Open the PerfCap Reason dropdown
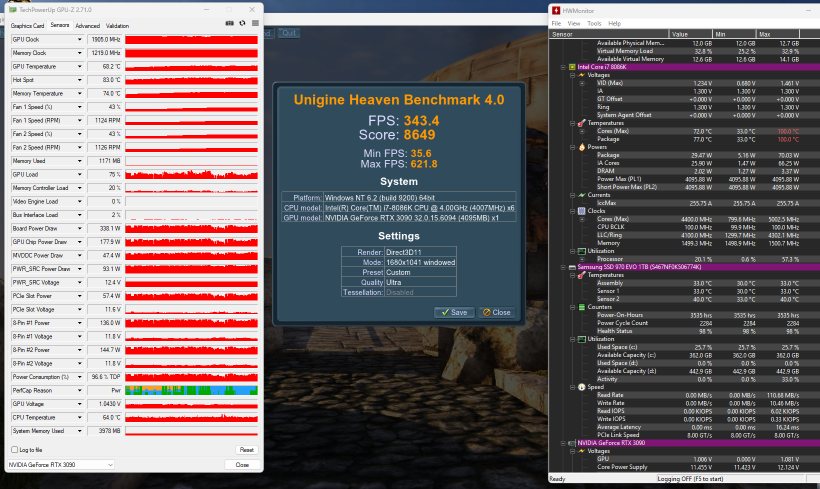The image size is (820, 489). 79,391
